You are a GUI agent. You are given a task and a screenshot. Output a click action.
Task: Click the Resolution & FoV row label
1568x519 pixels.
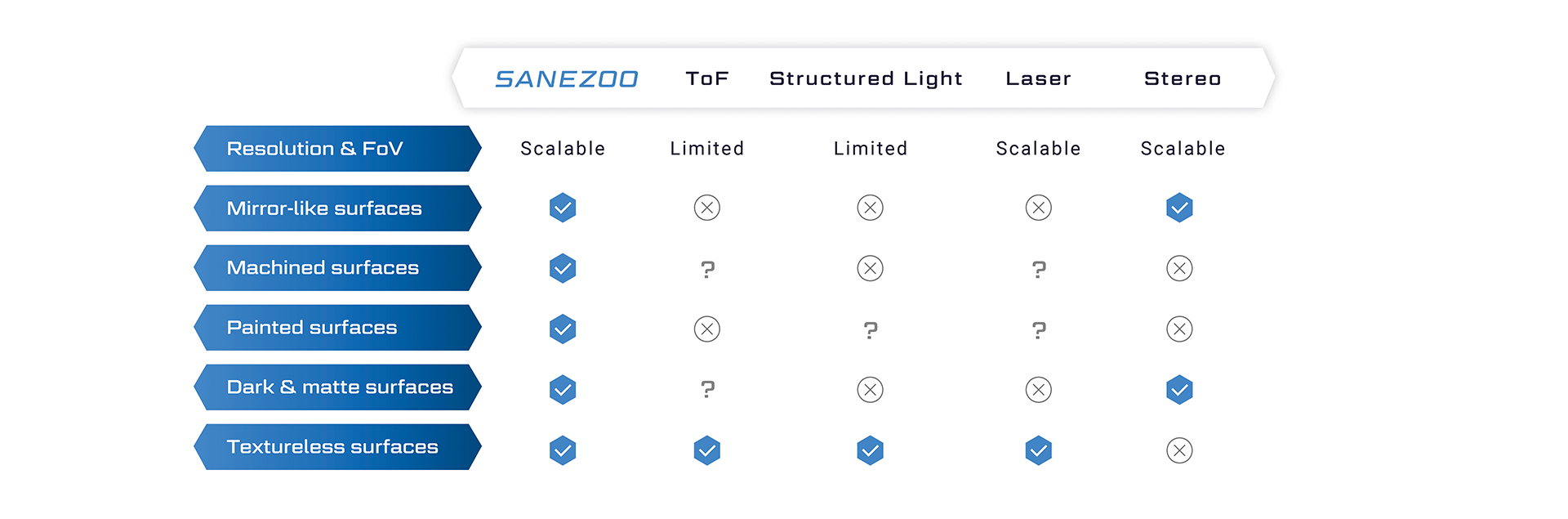(x=337, y=149)
